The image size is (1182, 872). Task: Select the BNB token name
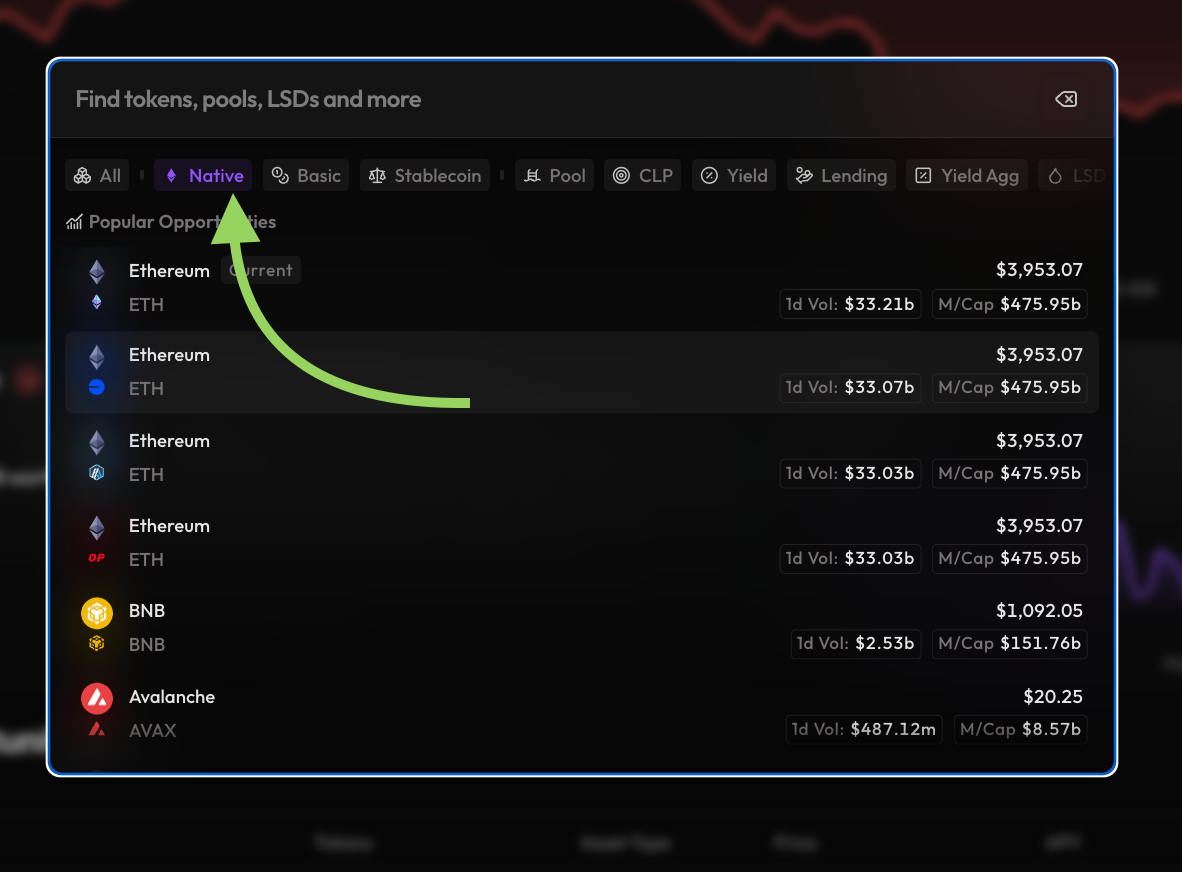coord(147,610)
